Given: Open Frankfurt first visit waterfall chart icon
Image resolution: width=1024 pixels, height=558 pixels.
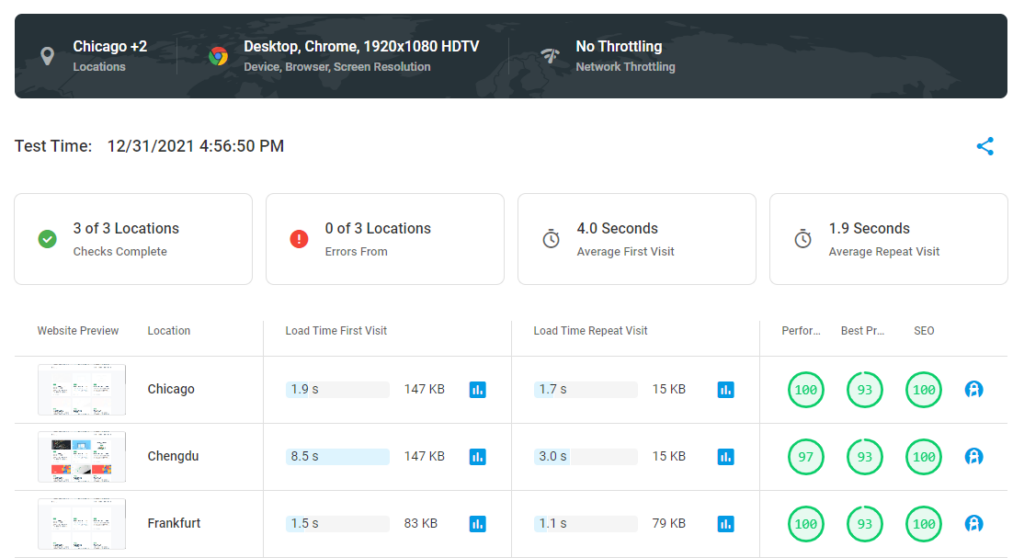Looking at the screenshot, I should pos(478,523).
